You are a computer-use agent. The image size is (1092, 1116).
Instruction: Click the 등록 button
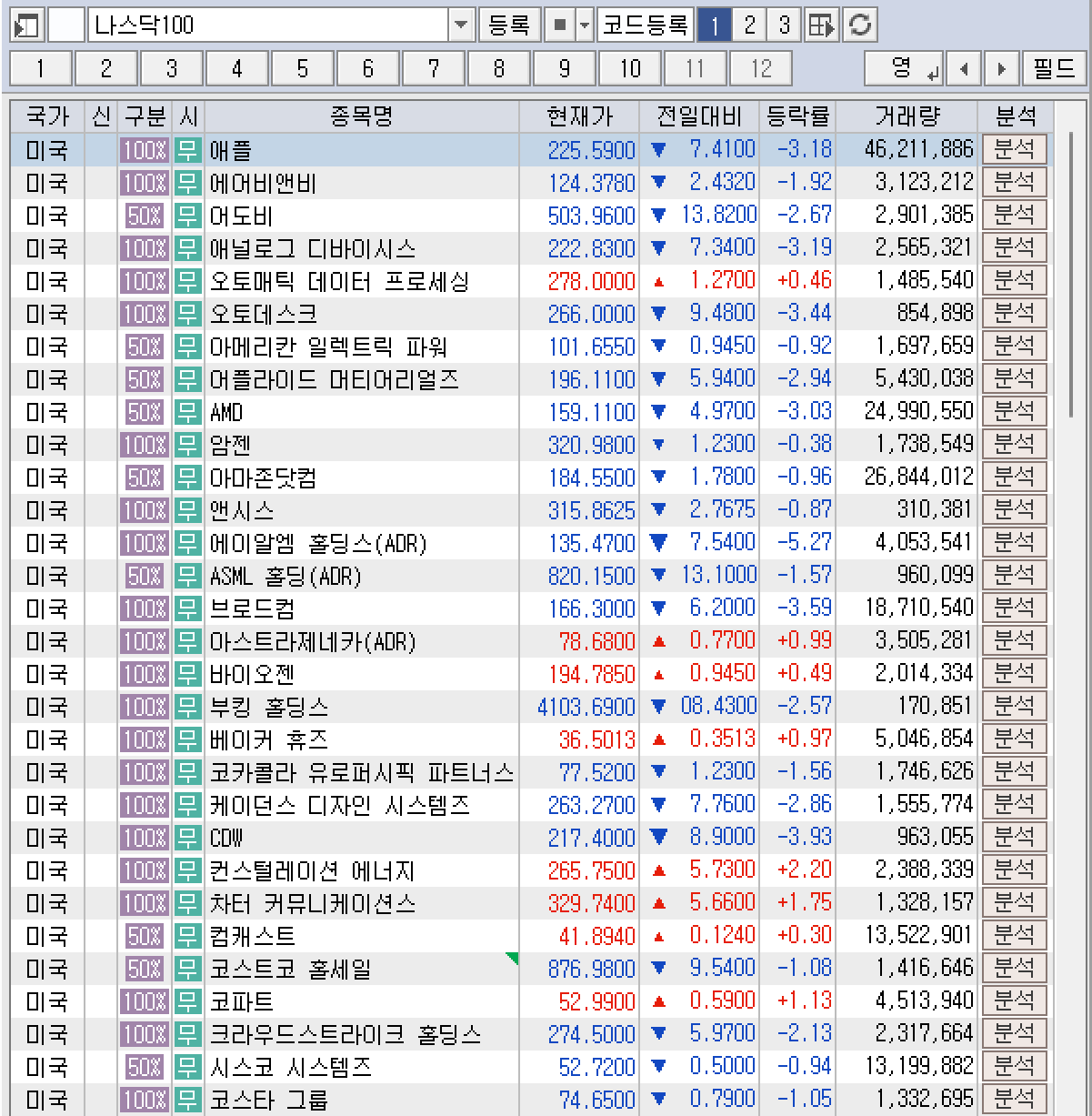[x=509, y=25]
